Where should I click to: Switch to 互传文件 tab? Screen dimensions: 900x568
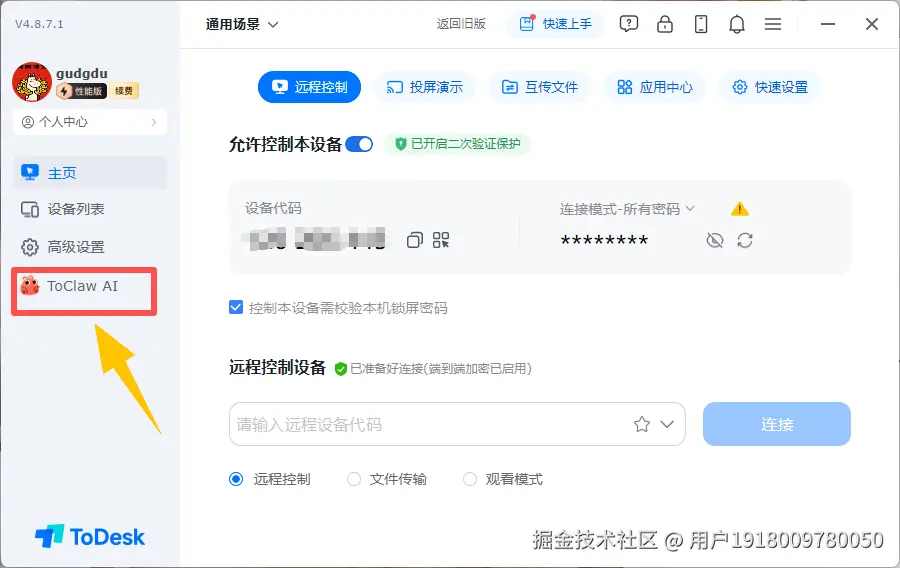coord(540,87)
